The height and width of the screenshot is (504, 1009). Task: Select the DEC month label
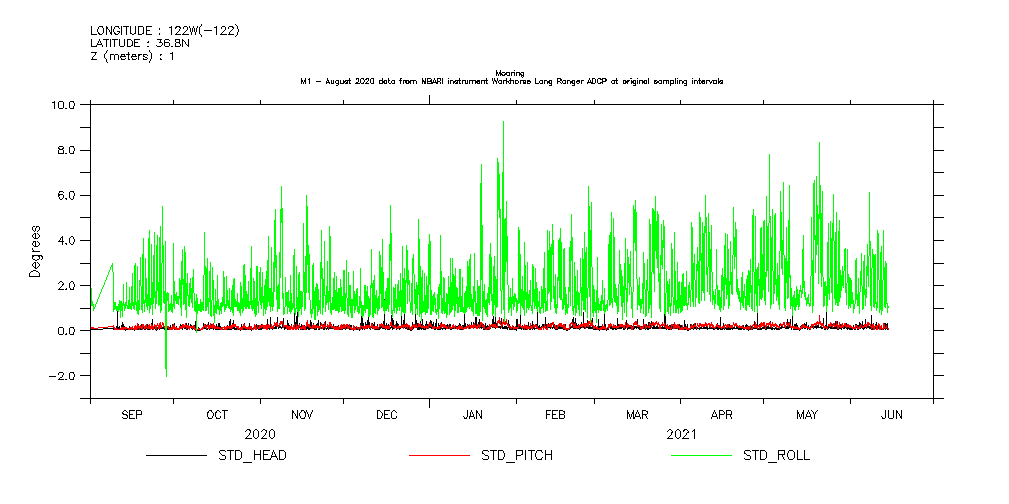point(387,414)
